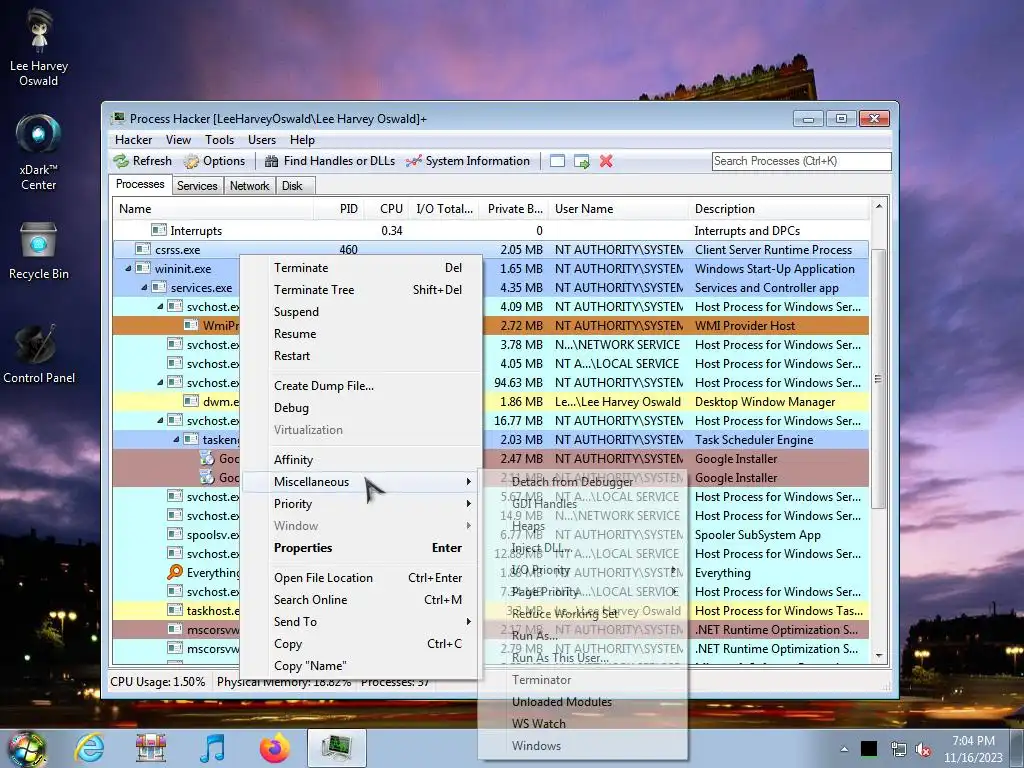Click the scrollbar down arrow
Image resolution: width=1024 pixels, height=768 pixels.
[878, 655]
